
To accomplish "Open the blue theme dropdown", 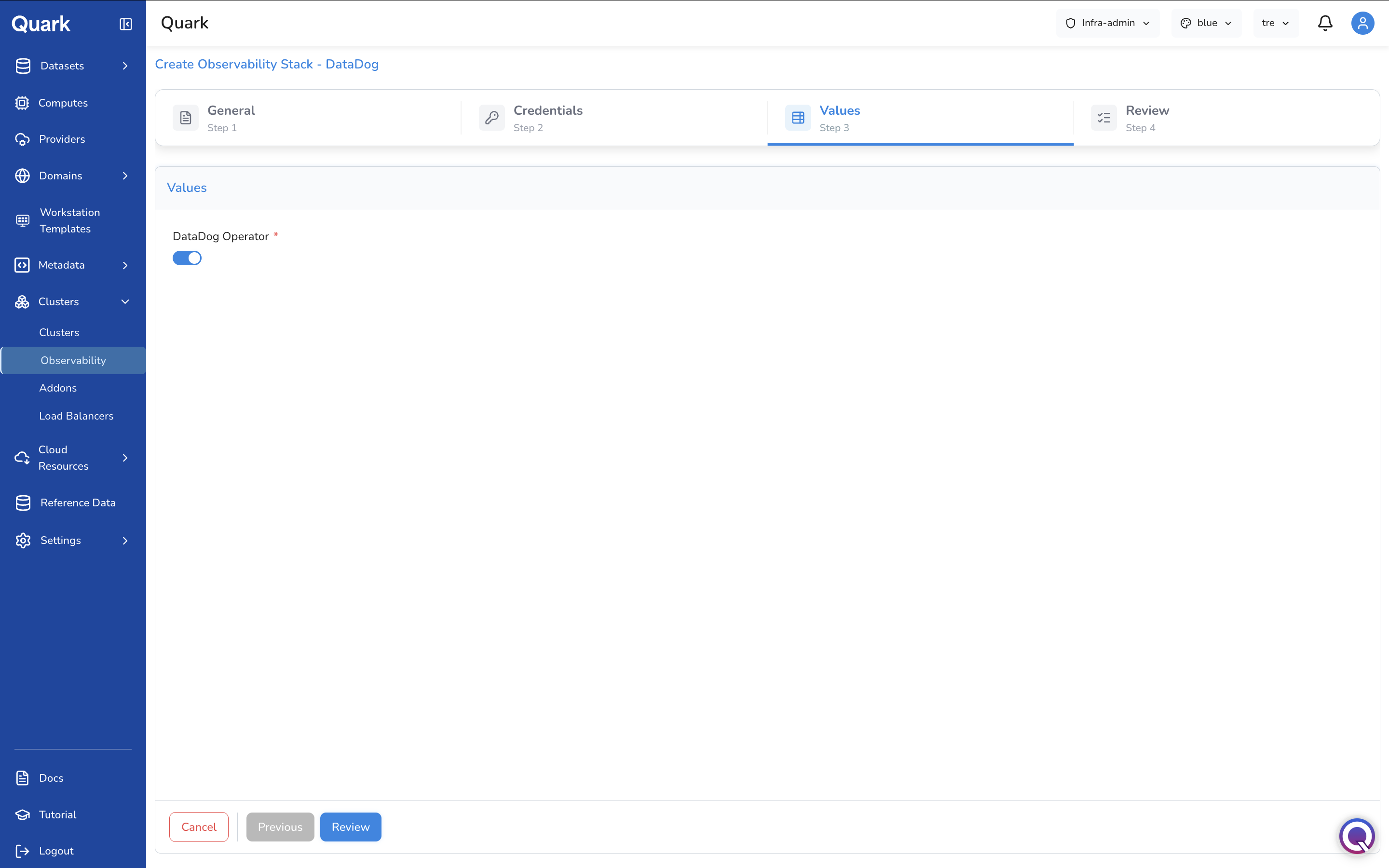I will coord(1206,23).
